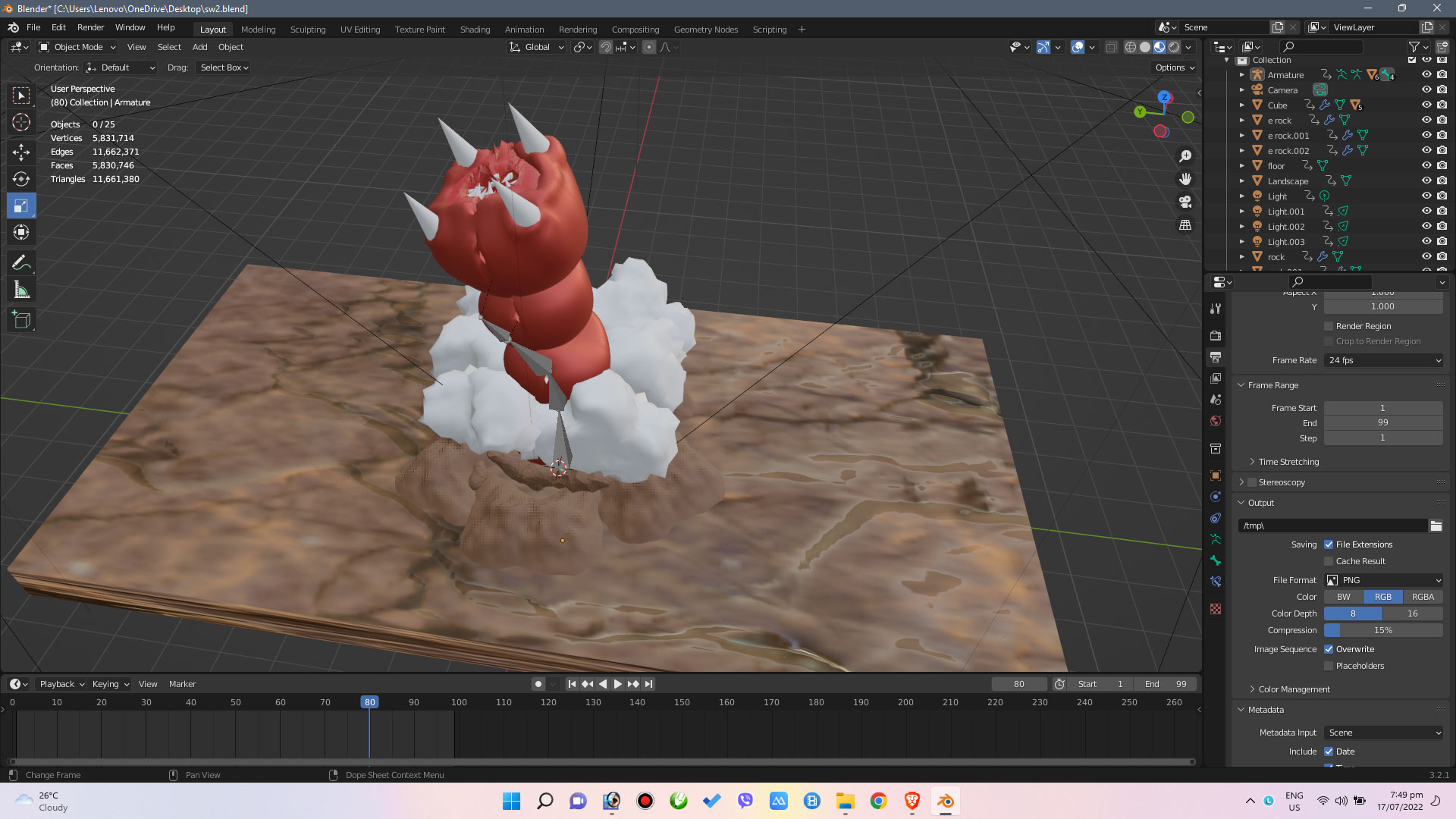Uncheck the Overwrite checkbox
Screen dimensions: 1456x819
tap(1329, 649)
